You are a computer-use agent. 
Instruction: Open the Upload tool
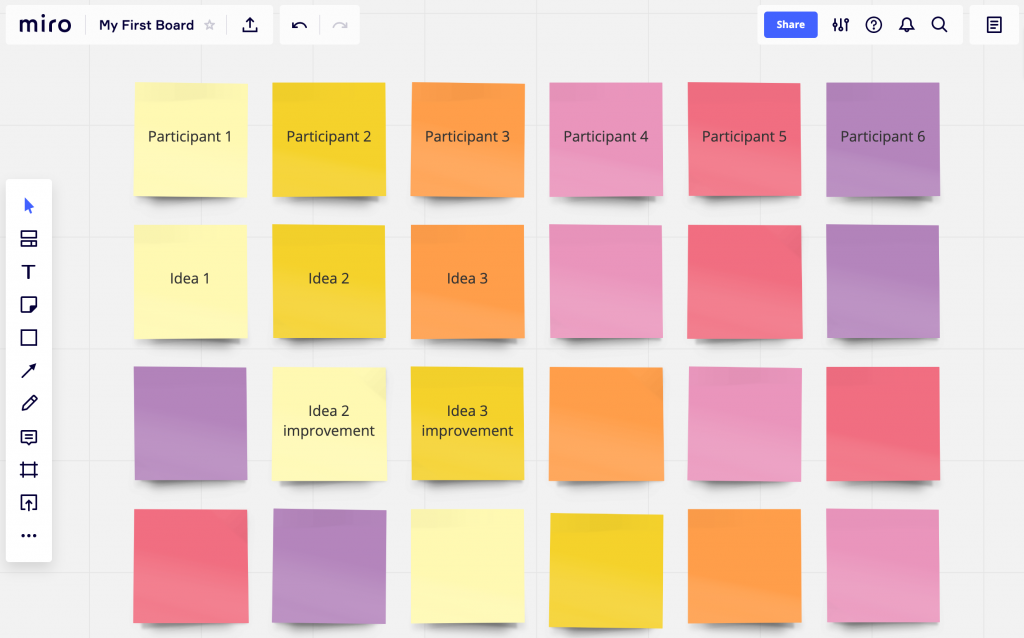click(28, 502)
